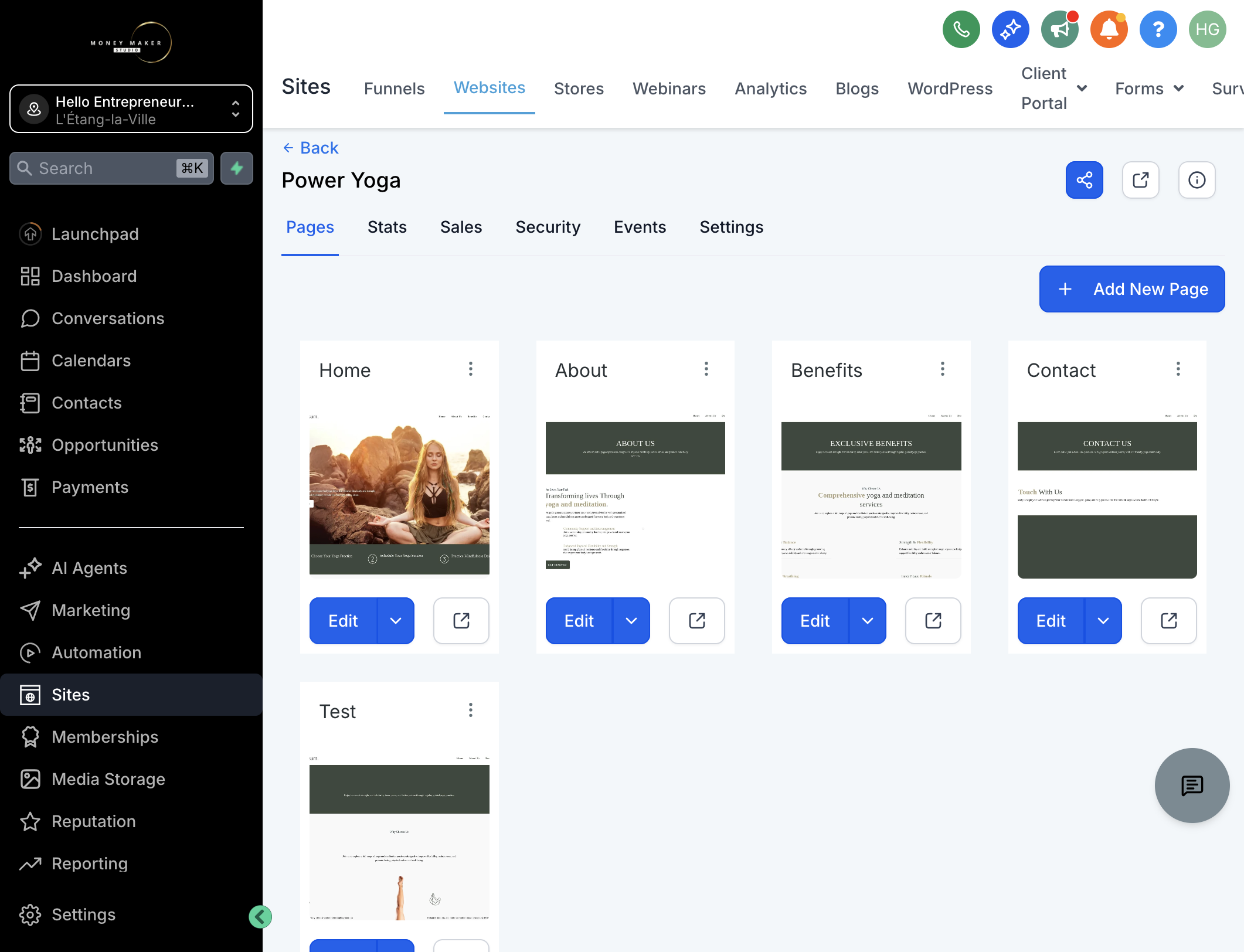Click the info icon beside Power Yoga
Viewport: 1244px width, 952px height.
coord(1197,180)
